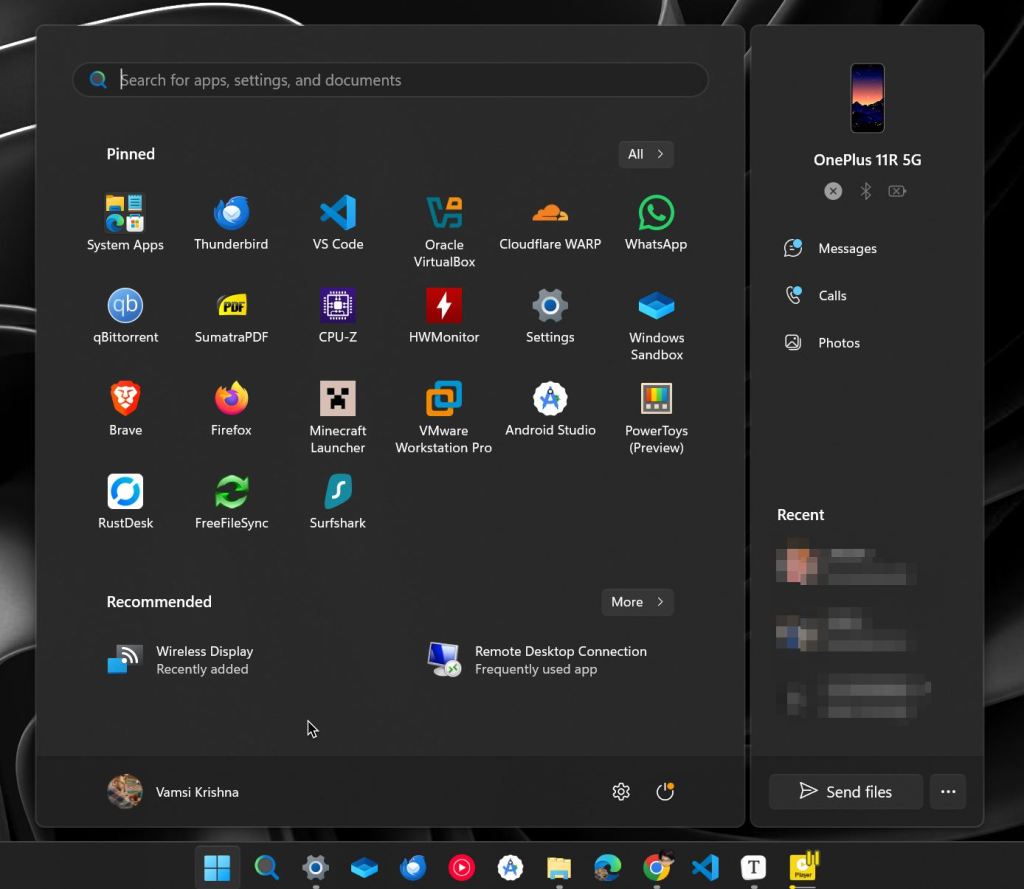Open phone Photos
The width and height of the screenshot is (1024, 889).
pos(822,342)
